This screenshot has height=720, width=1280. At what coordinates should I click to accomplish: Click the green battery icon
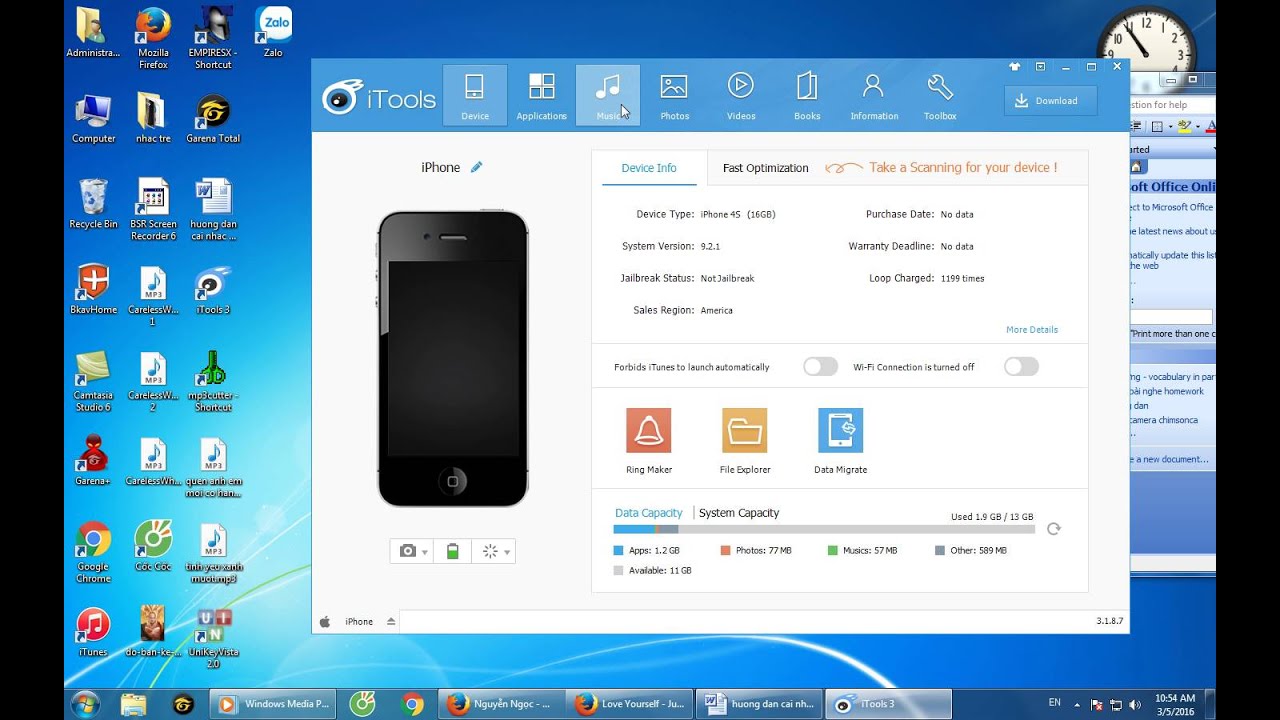(x=453, y=551)
